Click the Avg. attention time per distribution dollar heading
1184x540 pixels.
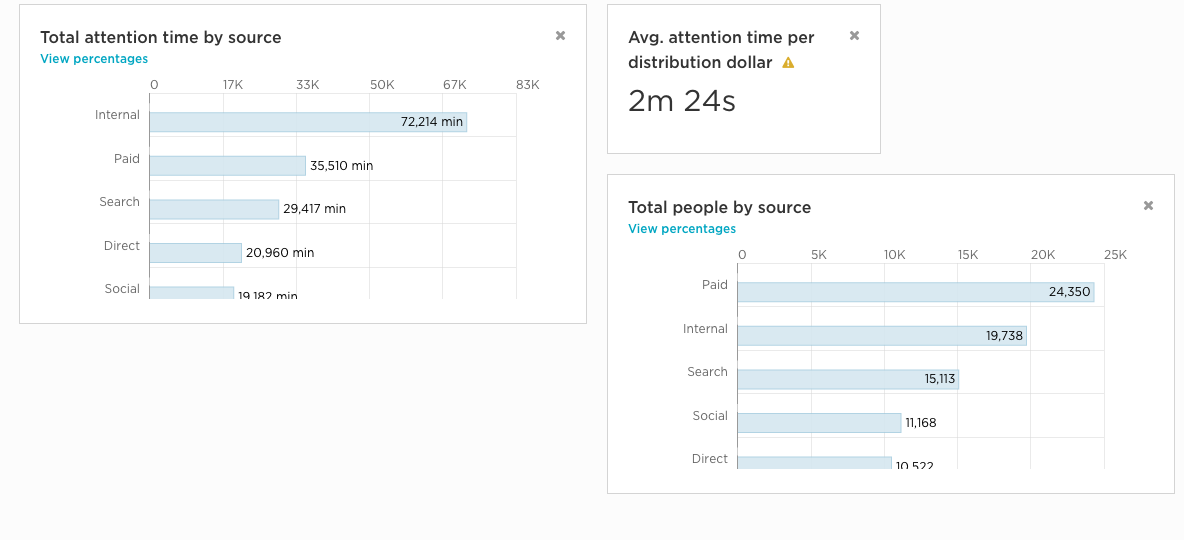721,50
